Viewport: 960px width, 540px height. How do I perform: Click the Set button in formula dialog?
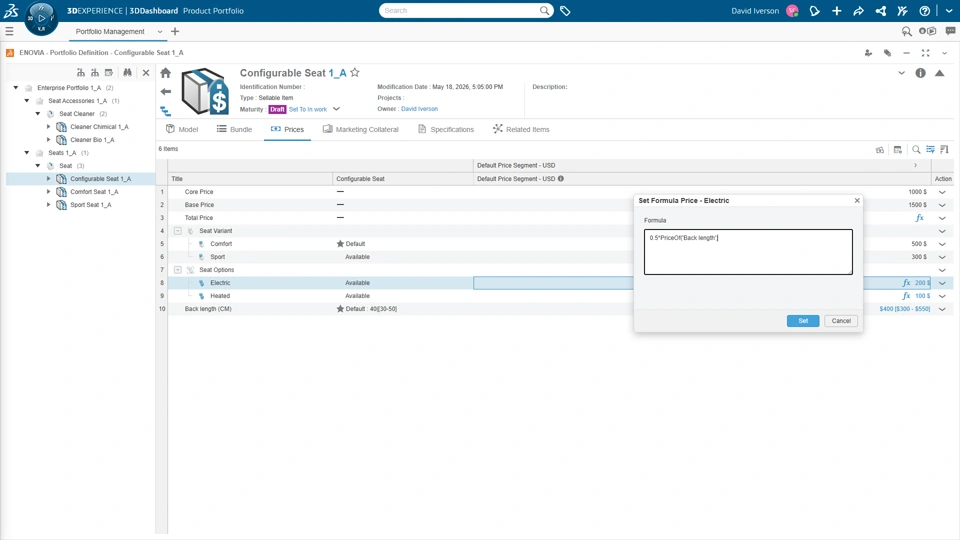pyautogui.click(x=803, y=321)
